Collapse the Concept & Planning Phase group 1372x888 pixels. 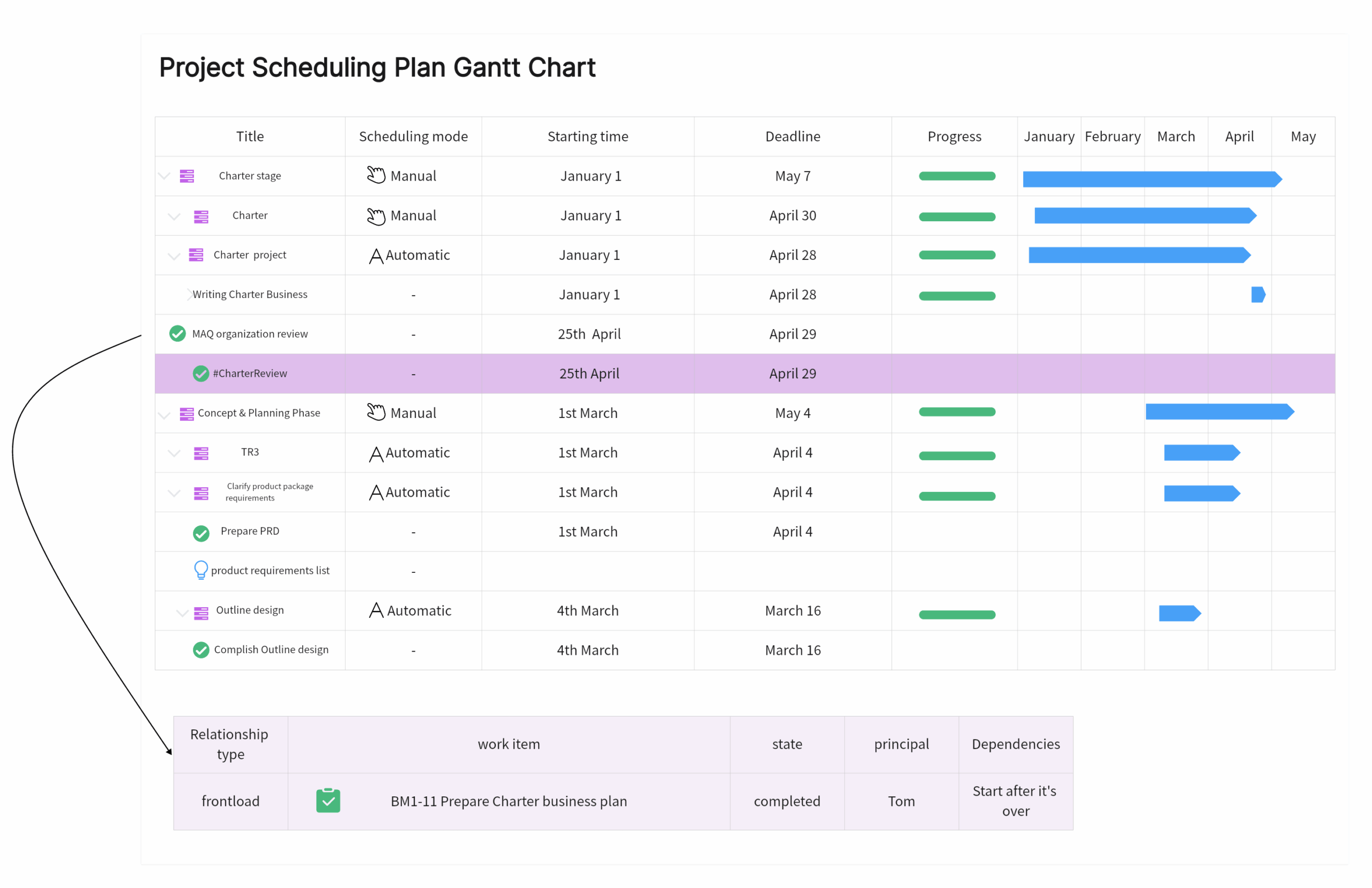165,415
